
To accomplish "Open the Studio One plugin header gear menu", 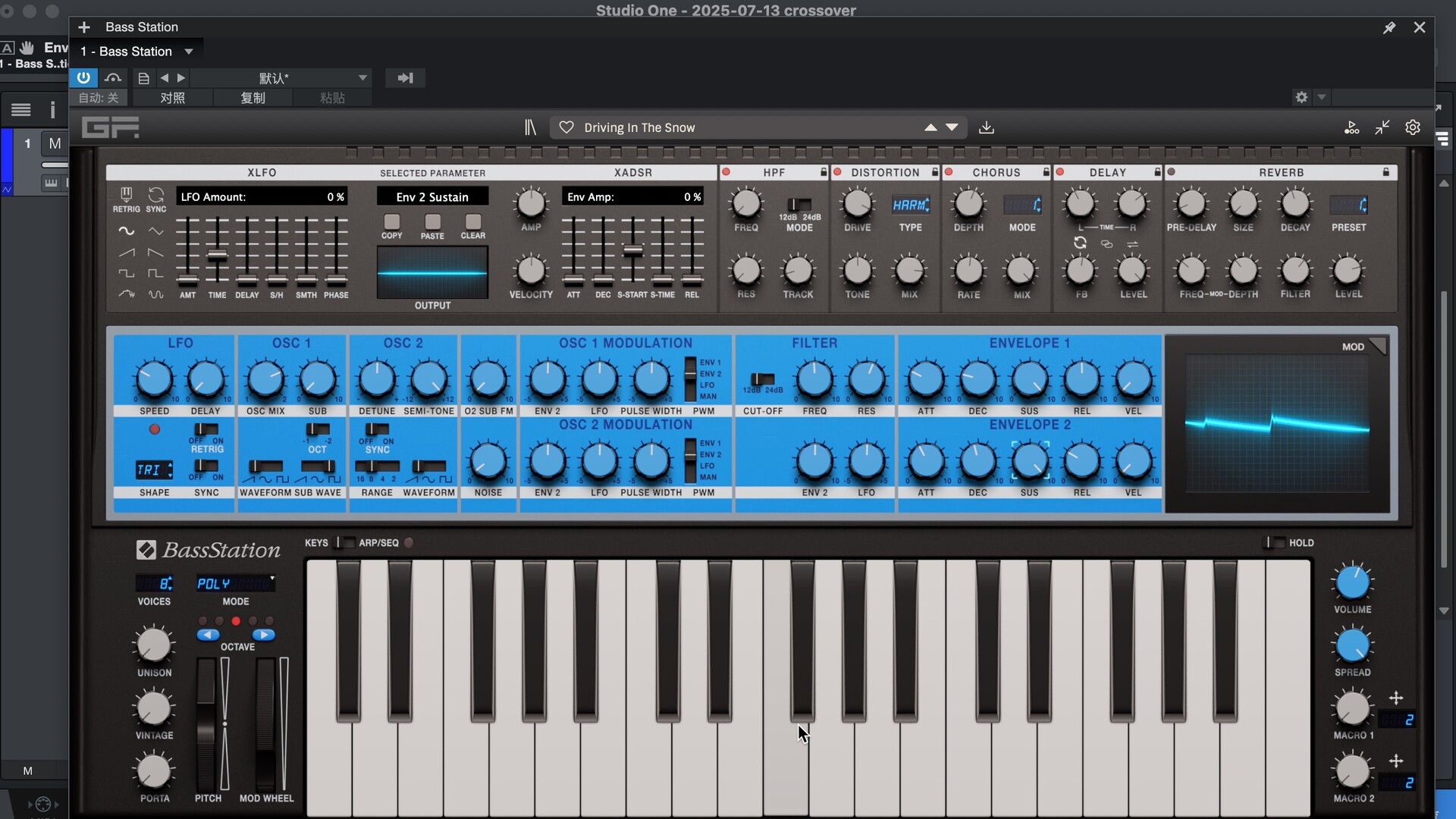I will point(1301,97).
